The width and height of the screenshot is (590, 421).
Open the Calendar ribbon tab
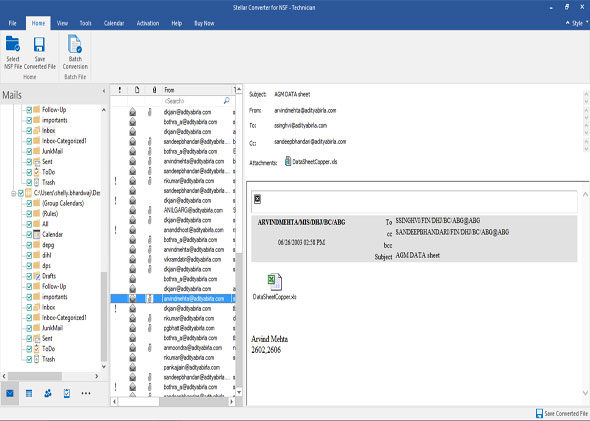114,23
